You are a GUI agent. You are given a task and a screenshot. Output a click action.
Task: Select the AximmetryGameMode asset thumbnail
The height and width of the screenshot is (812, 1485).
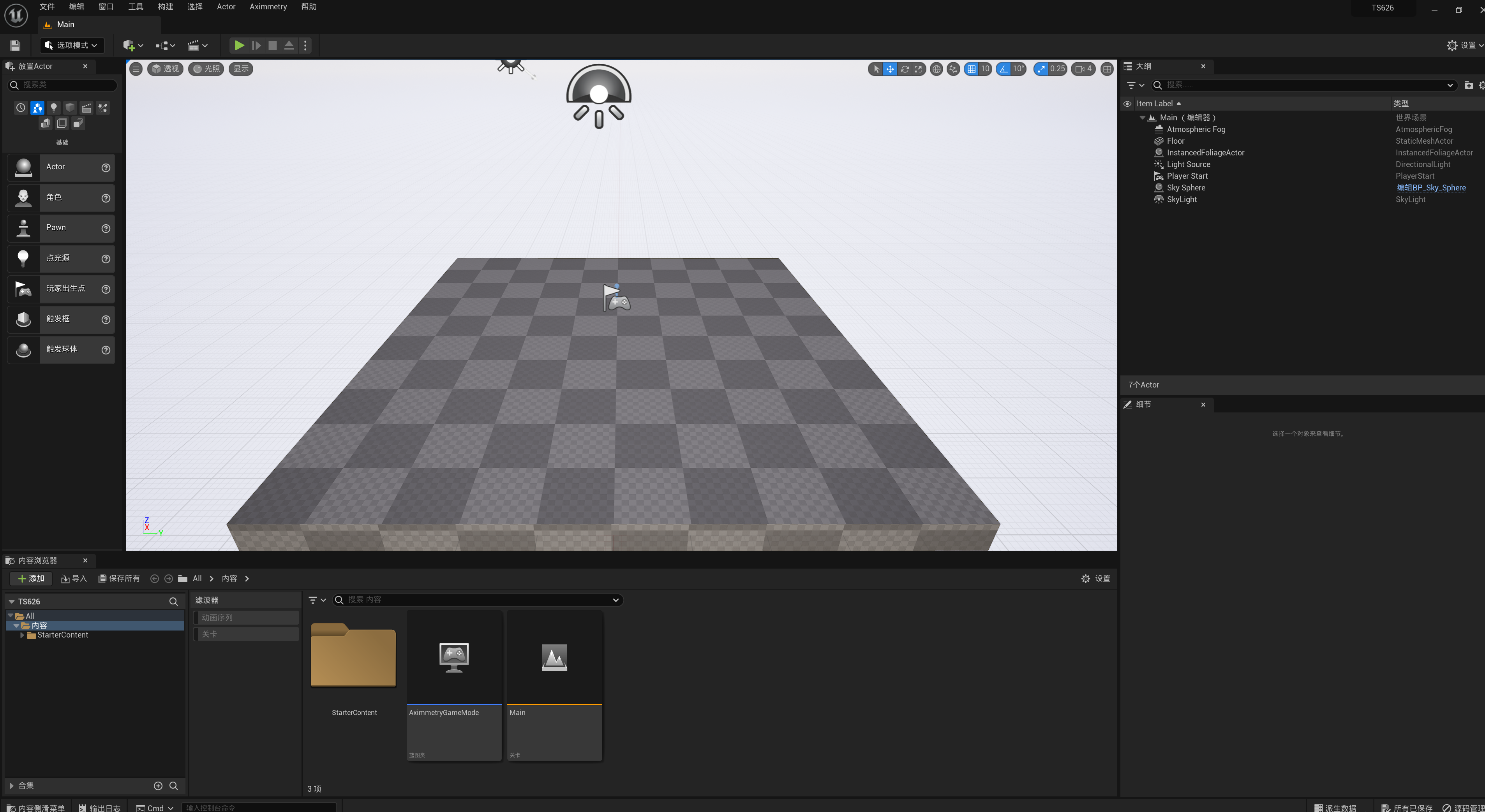tap(454, 657)
